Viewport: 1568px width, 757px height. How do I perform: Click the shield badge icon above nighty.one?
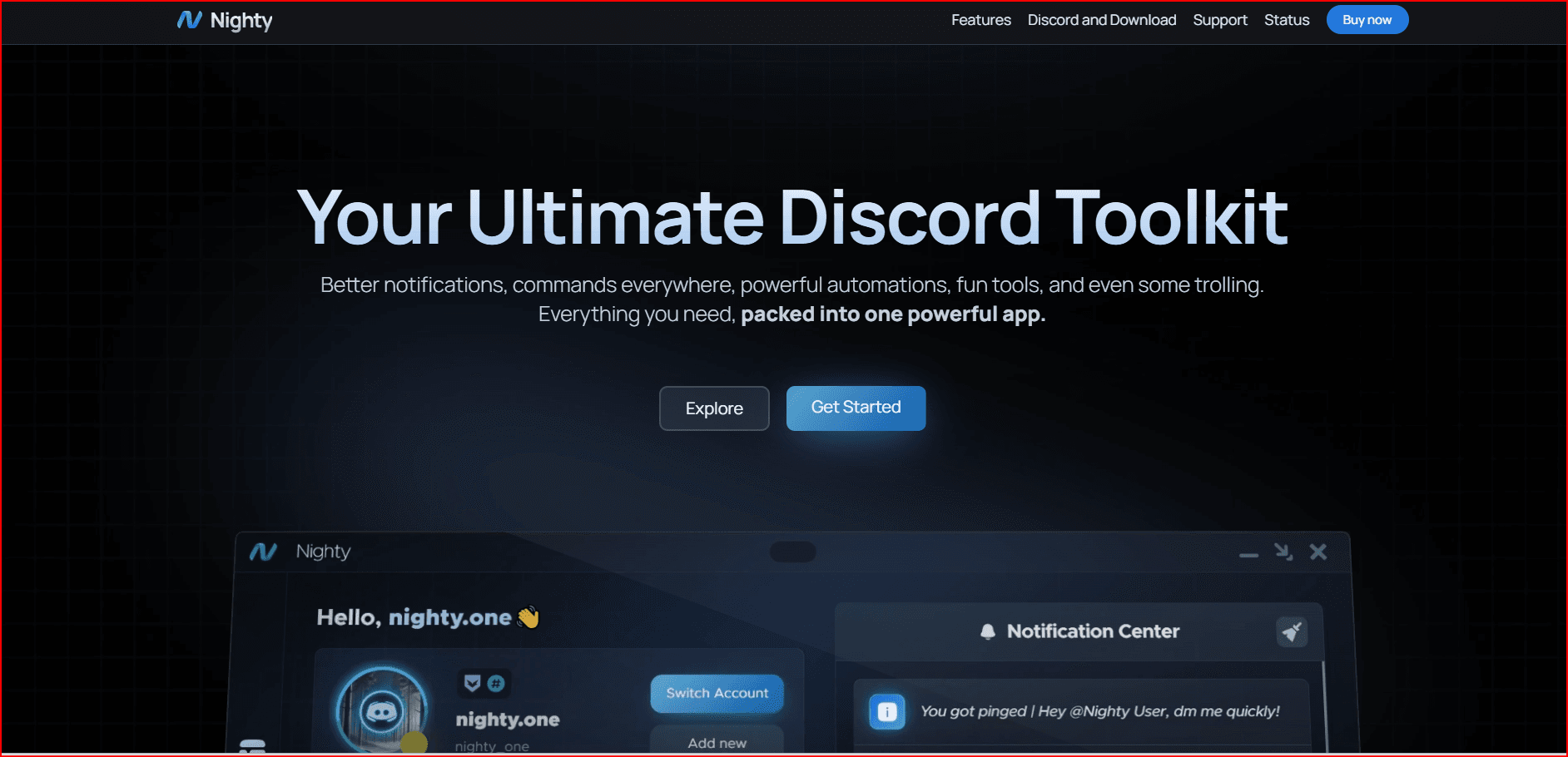[472, 684]
